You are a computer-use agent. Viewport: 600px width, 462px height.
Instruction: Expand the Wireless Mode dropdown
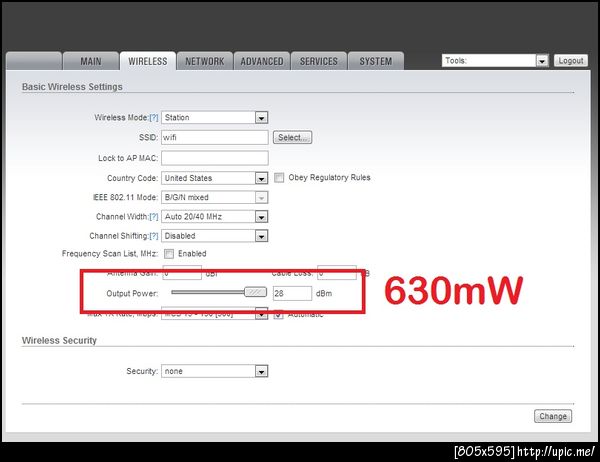[215, 118]
